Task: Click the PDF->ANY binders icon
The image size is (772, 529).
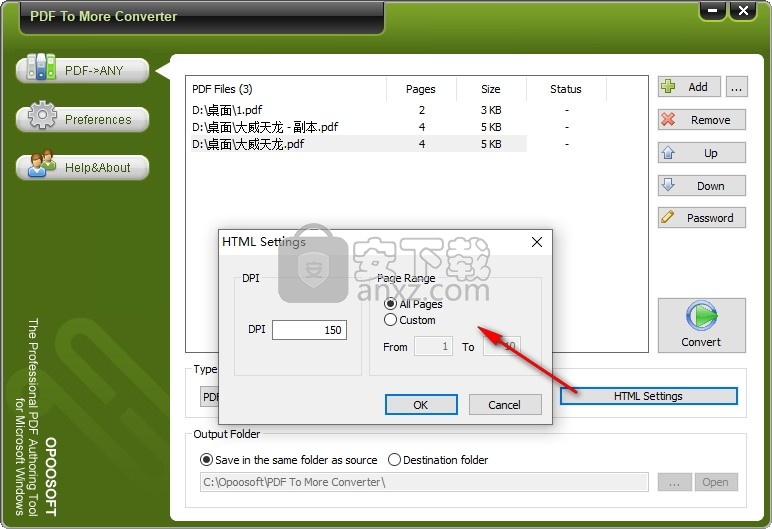Action: 41,67
